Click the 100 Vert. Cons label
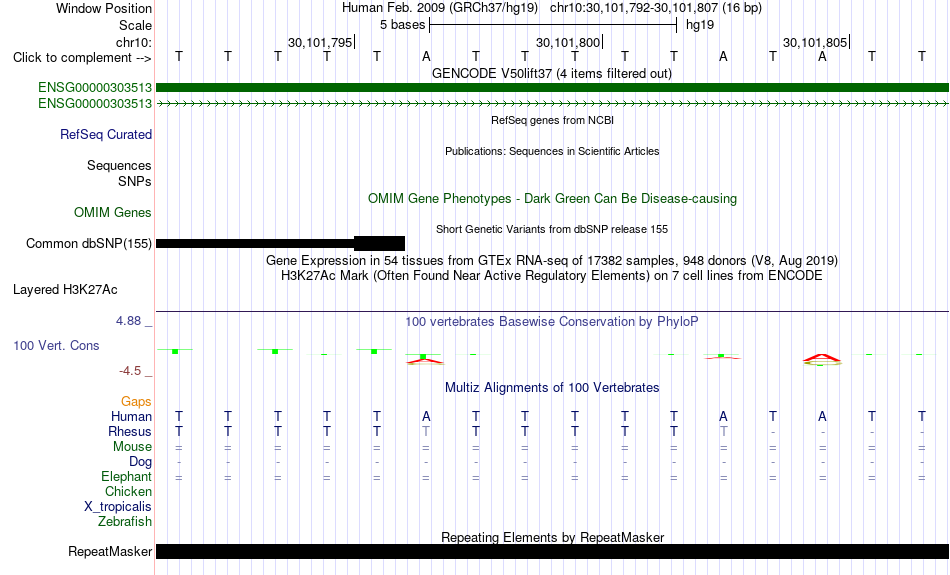The height and width of the screenshot is (575, 950). pos(56,345)
